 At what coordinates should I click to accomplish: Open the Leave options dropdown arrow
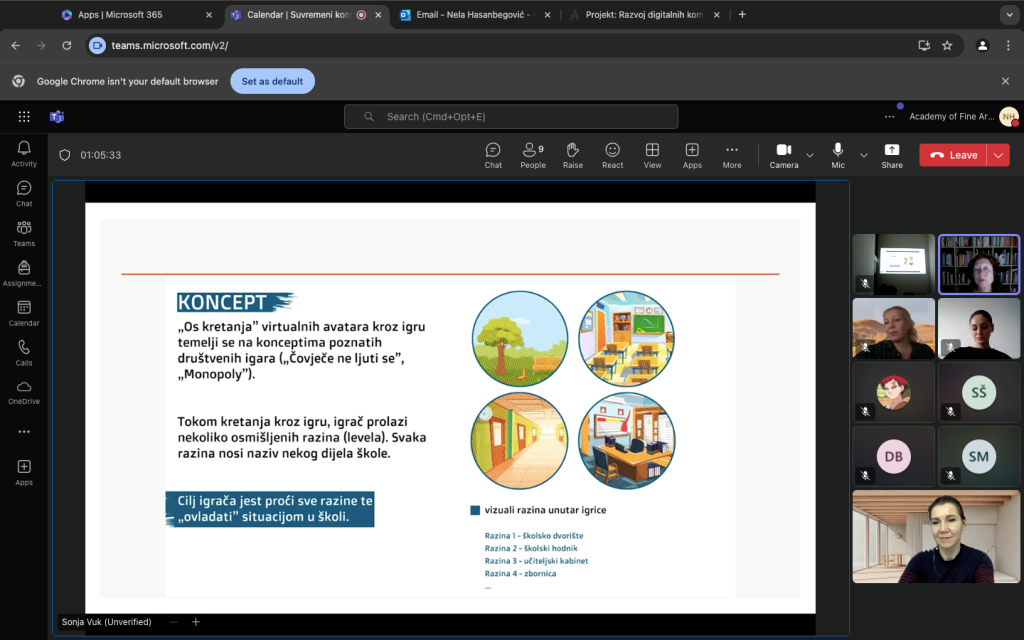pos(998,155)
